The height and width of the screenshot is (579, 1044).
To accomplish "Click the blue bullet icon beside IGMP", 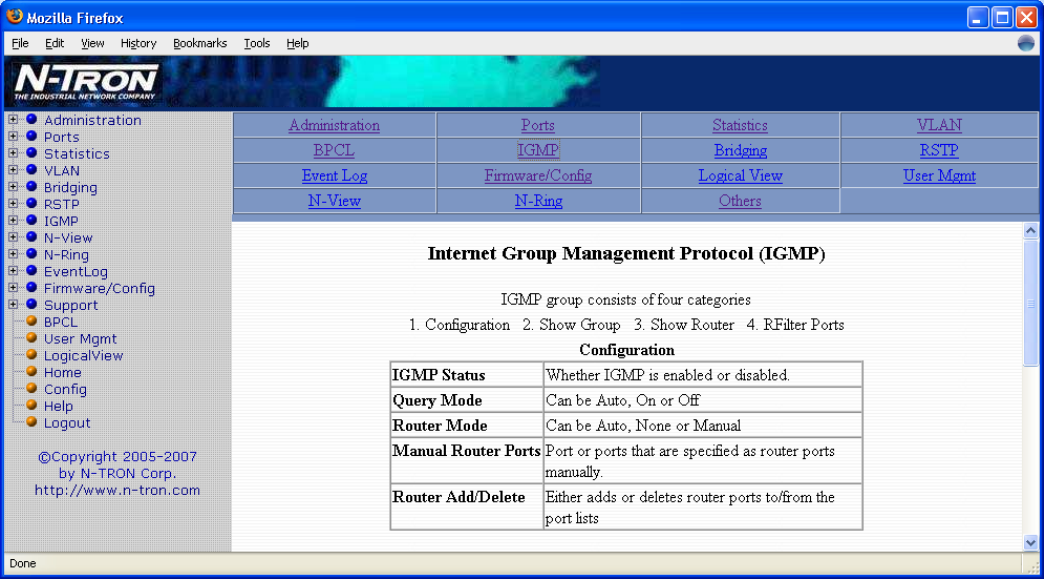I will (31, 221).
